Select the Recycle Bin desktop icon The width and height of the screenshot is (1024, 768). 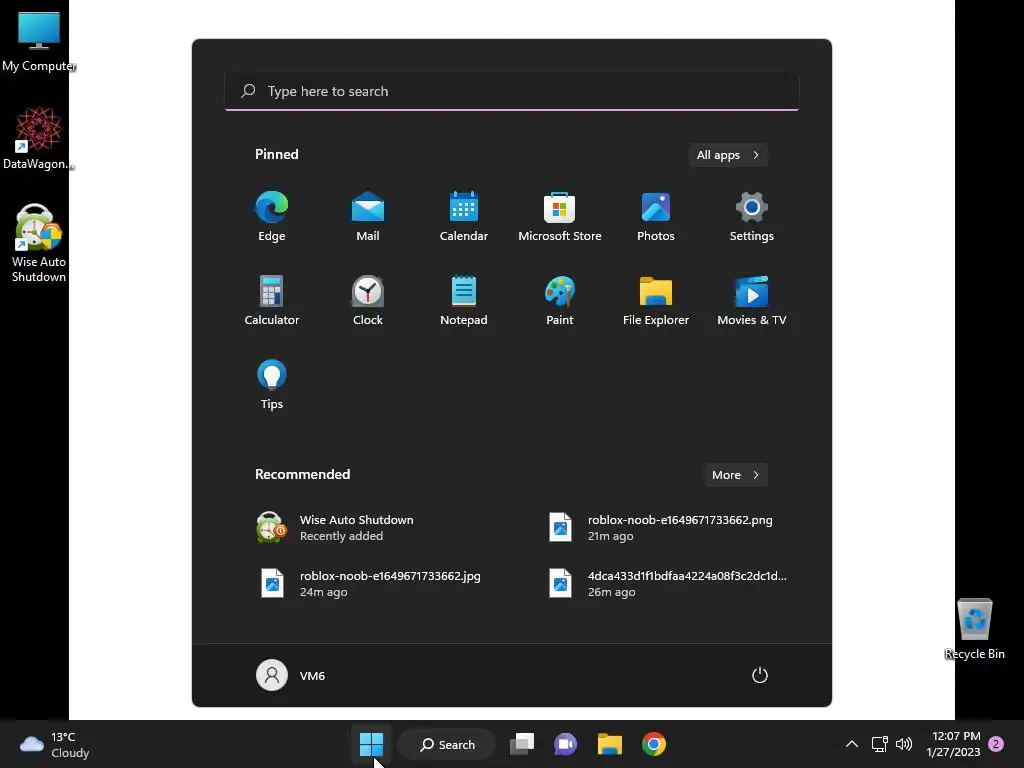(x=974, y=629)
